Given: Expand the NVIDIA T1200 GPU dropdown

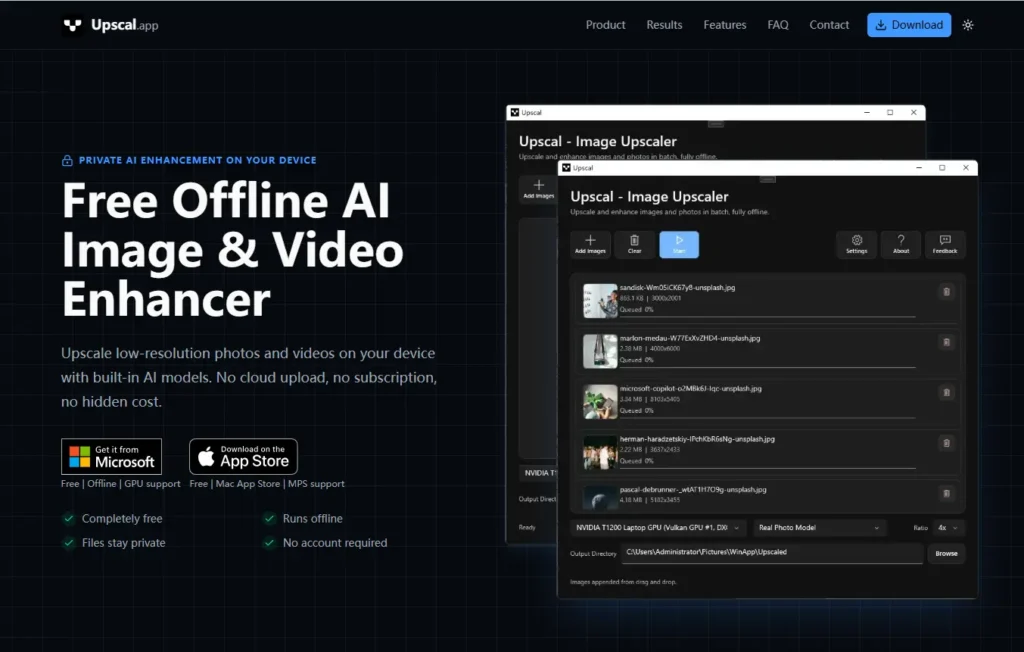Looking at the screenshot, I should coord(658,527).
